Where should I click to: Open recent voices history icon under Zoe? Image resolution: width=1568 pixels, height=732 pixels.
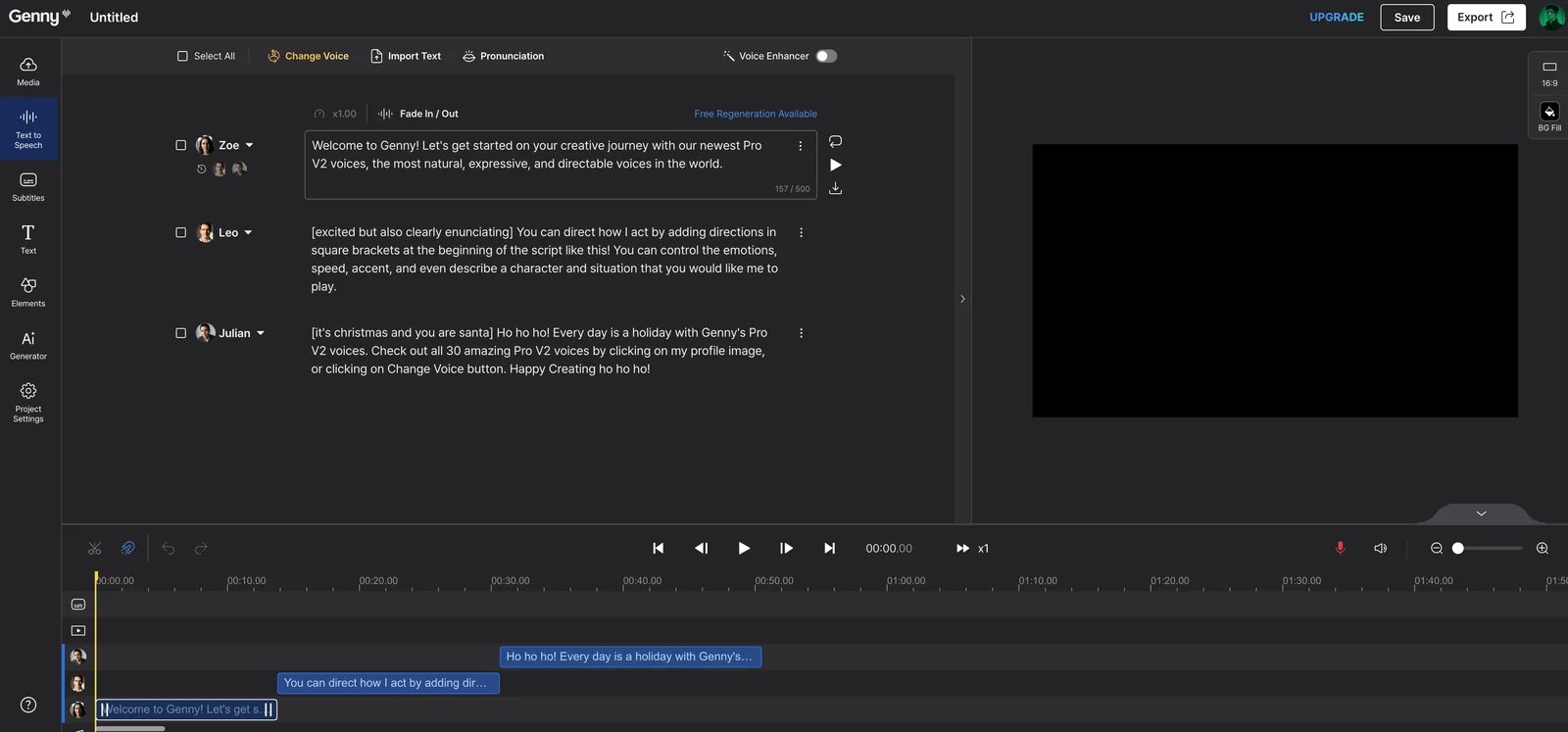202,169
